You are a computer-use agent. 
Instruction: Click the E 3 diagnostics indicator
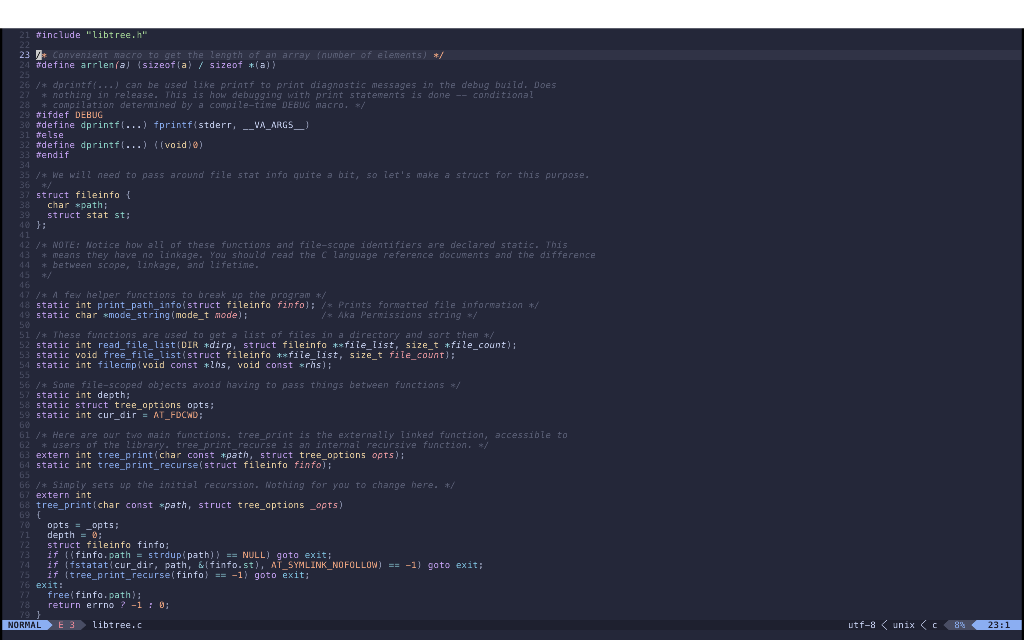64,624
